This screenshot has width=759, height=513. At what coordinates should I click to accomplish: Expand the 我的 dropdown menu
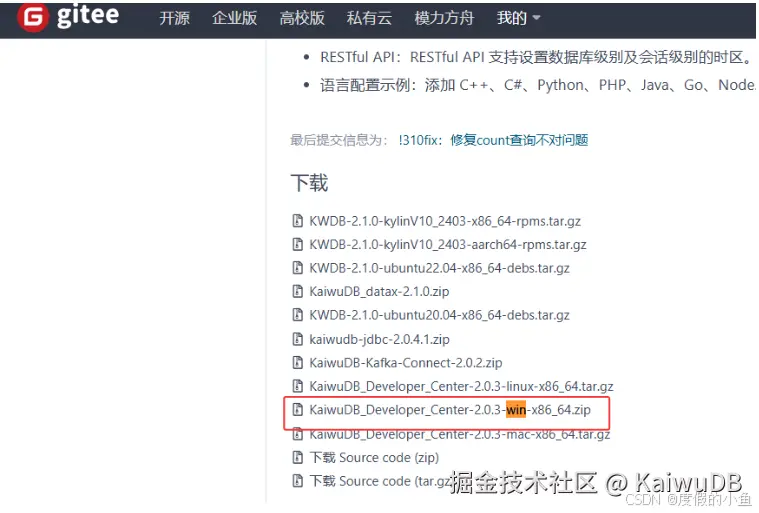(518, 18)
